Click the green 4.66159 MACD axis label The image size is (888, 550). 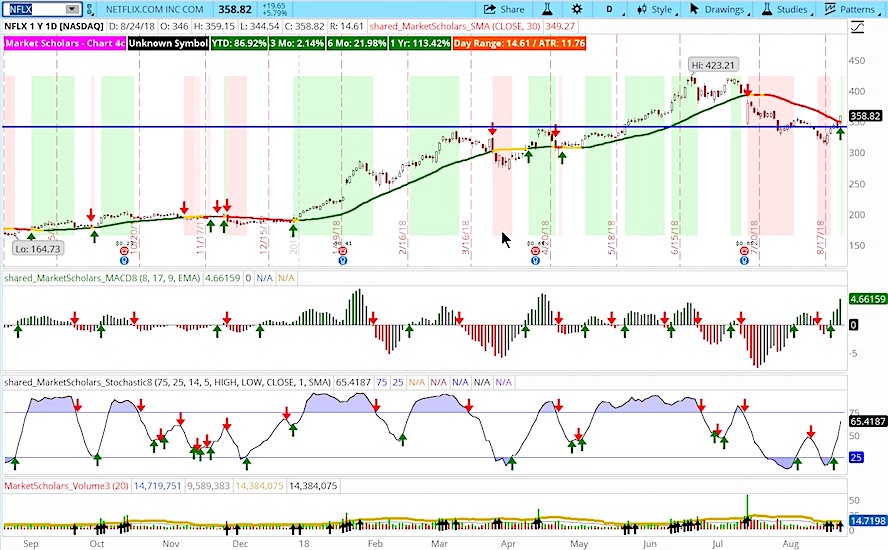coord(868,299)
